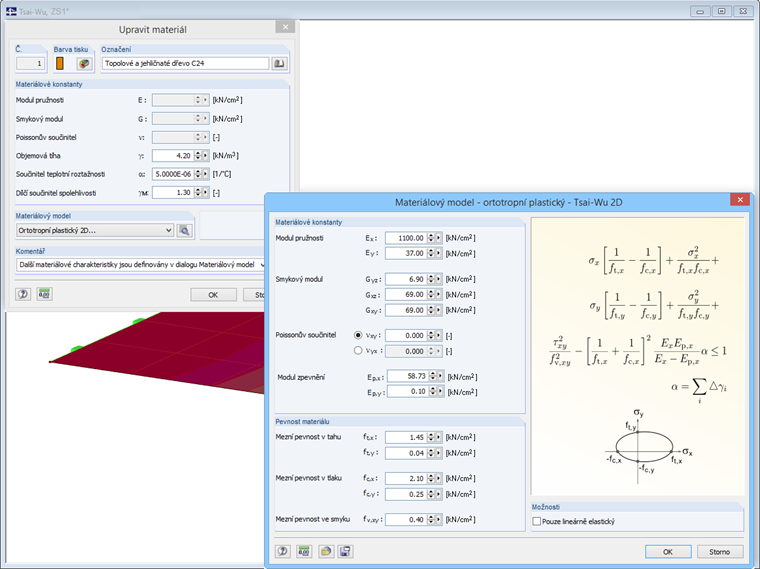The height and width of the screenshot is (569, 760).
Task: Click help icon in Upravit materiál dialog
Action: pyautogui.click(x=23, y=294)
